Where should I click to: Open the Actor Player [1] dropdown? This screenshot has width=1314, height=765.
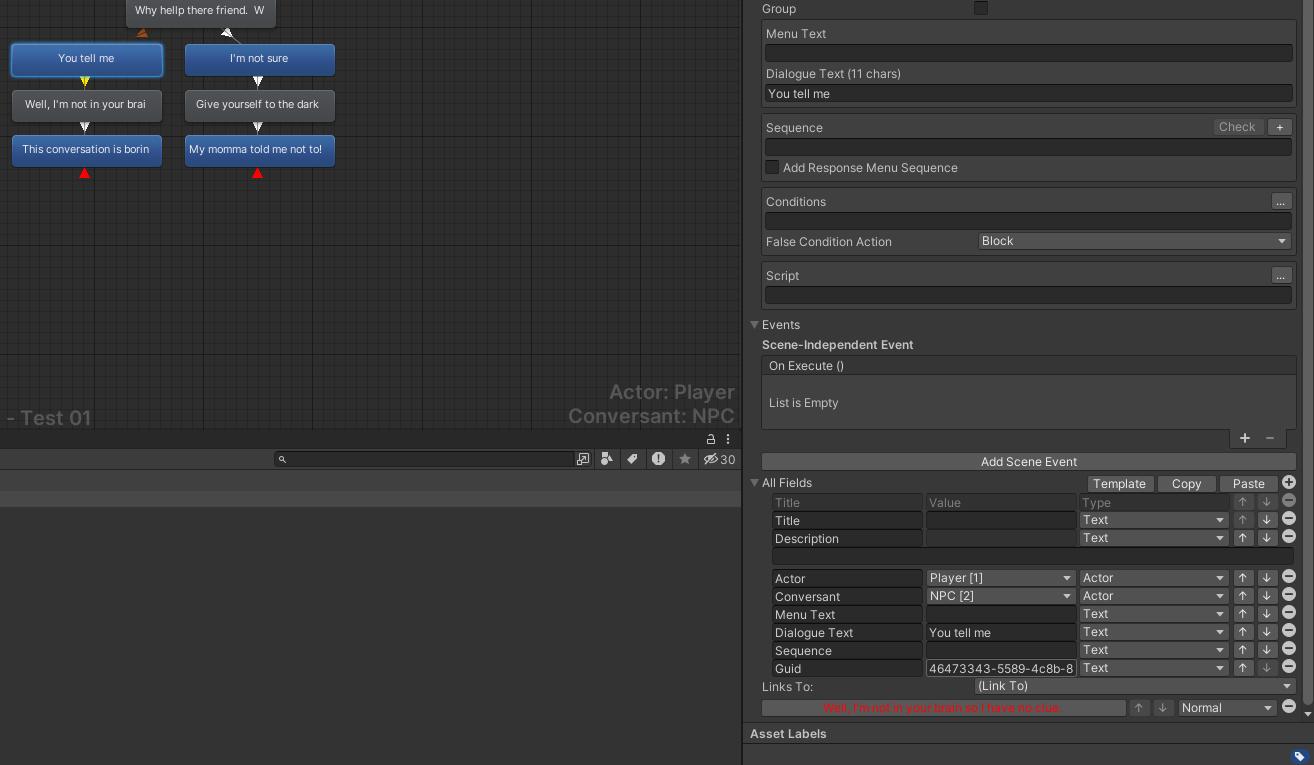tap(1000, 578)
